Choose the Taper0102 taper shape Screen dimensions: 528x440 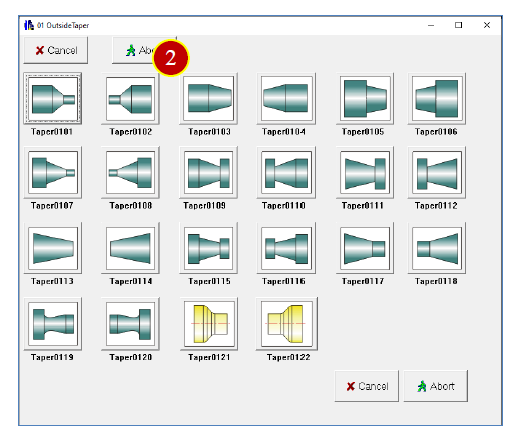point(130,99)
